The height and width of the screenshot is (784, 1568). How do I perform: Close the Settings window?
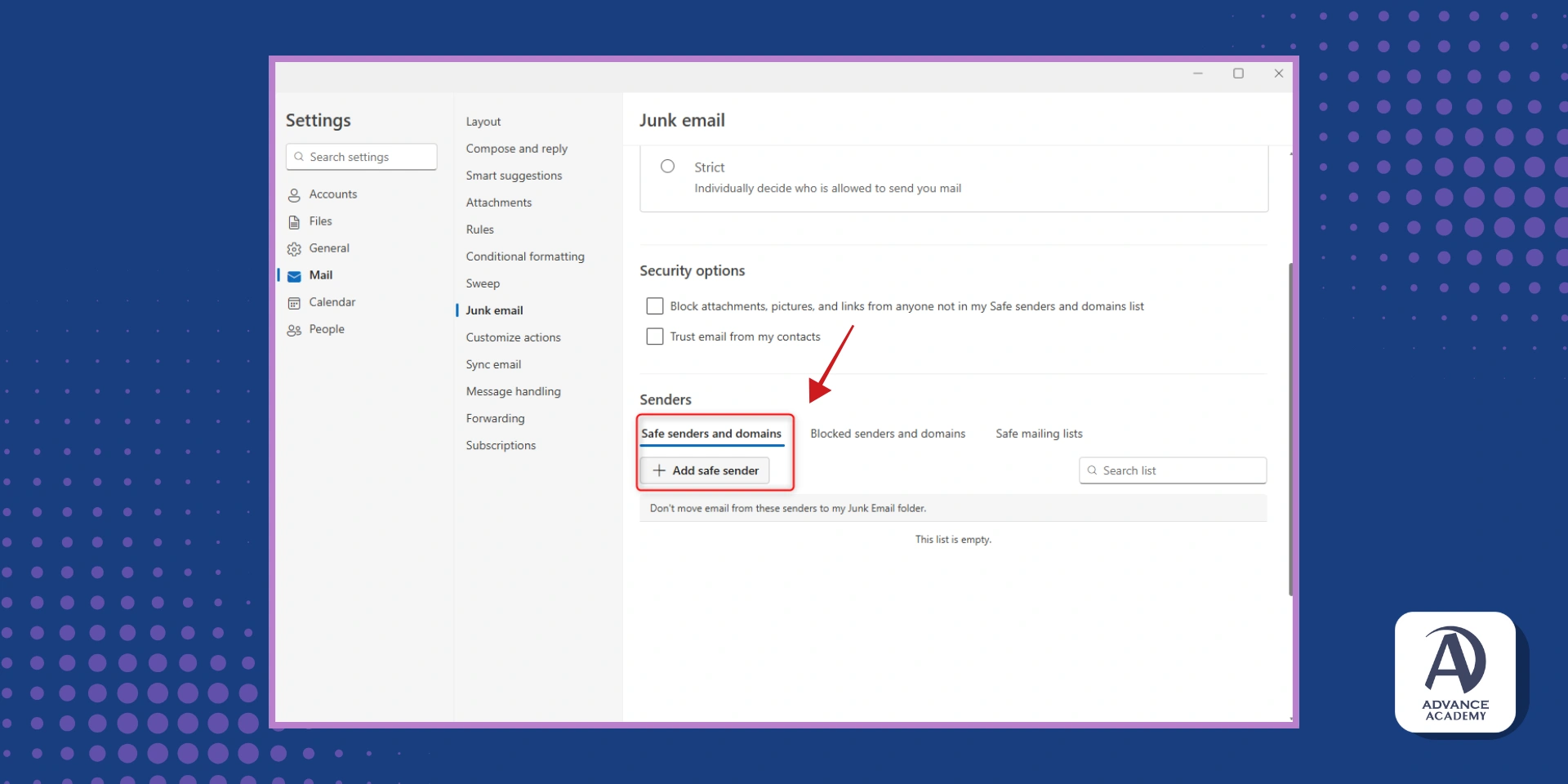pyautogui.click(x=1279, y=73)
